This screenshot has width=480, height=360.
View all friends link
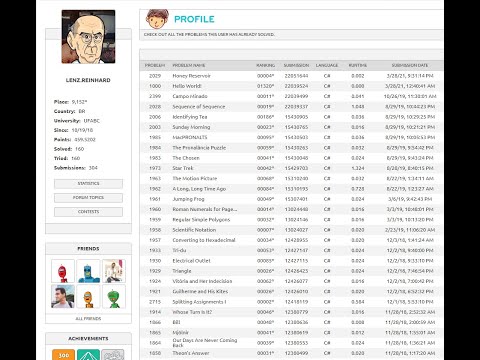pyautogui.click(x=88, y=319)
